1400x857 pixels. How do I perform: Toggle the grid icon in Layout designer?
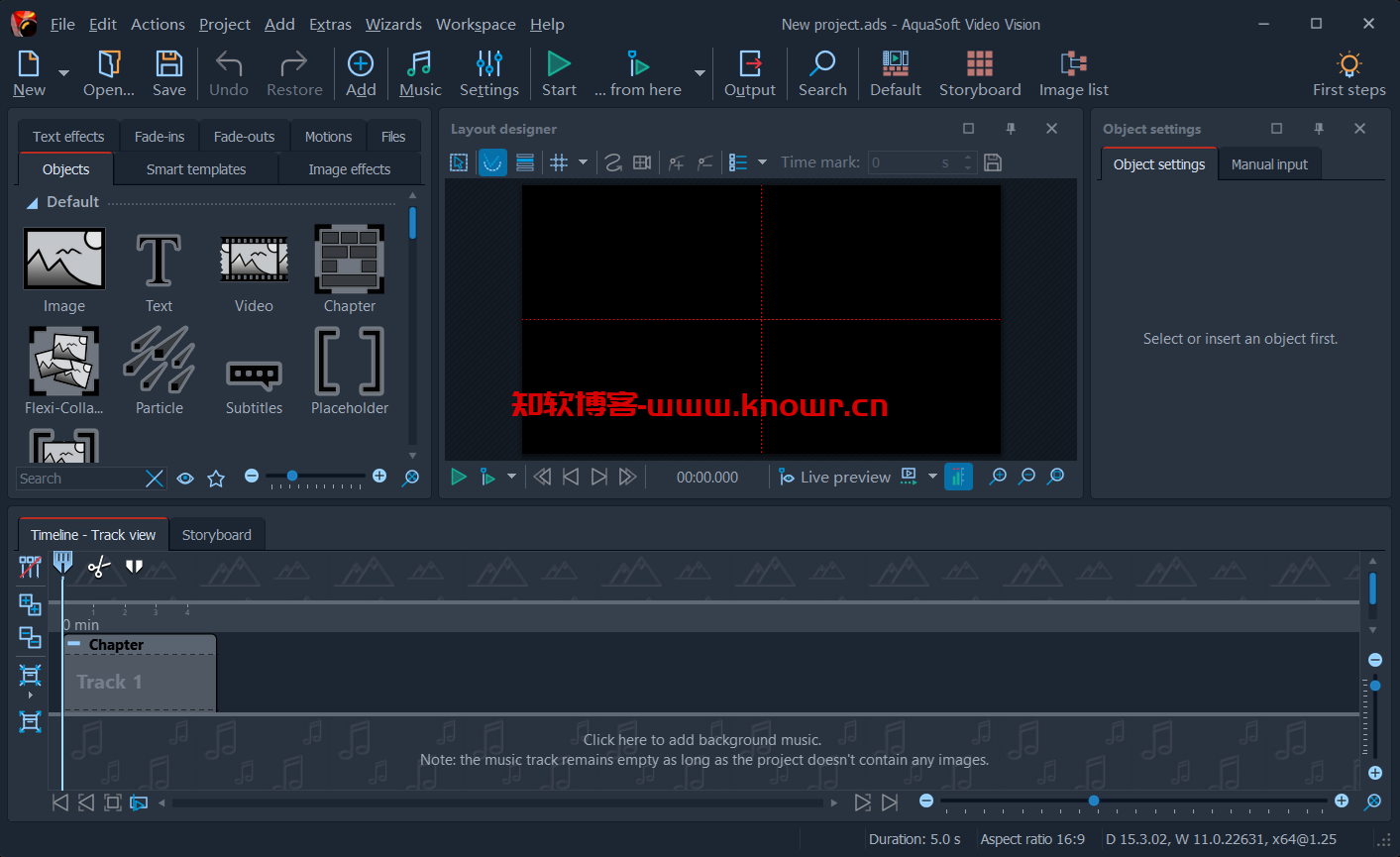point(559,162)
